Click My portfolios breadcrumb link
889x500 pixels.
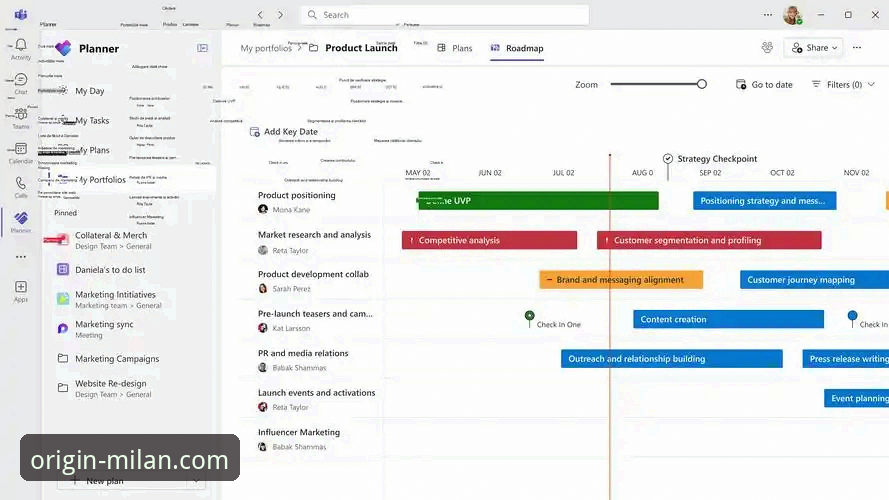point(266,48)
